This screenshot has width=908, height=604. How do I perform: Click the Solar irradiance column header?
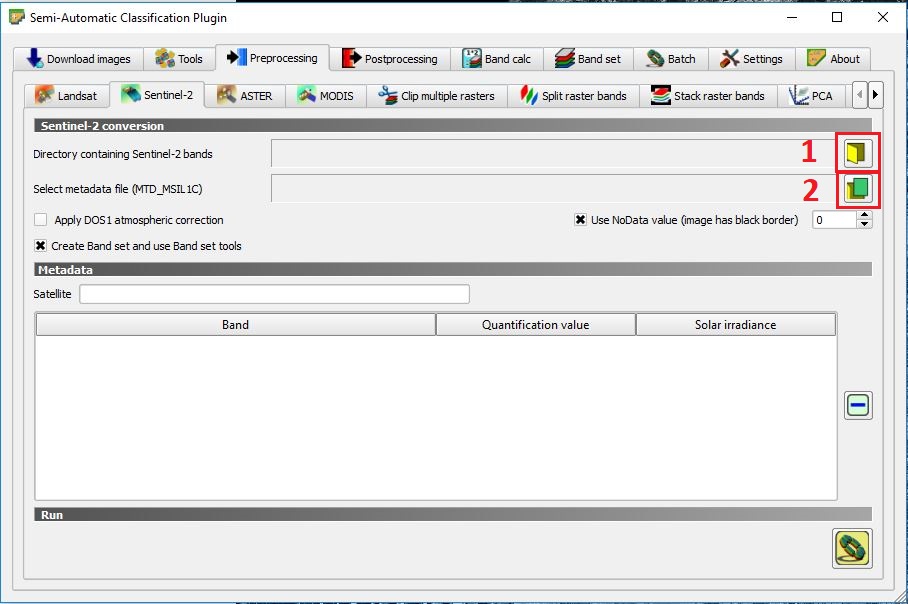(x=735, y=325)
